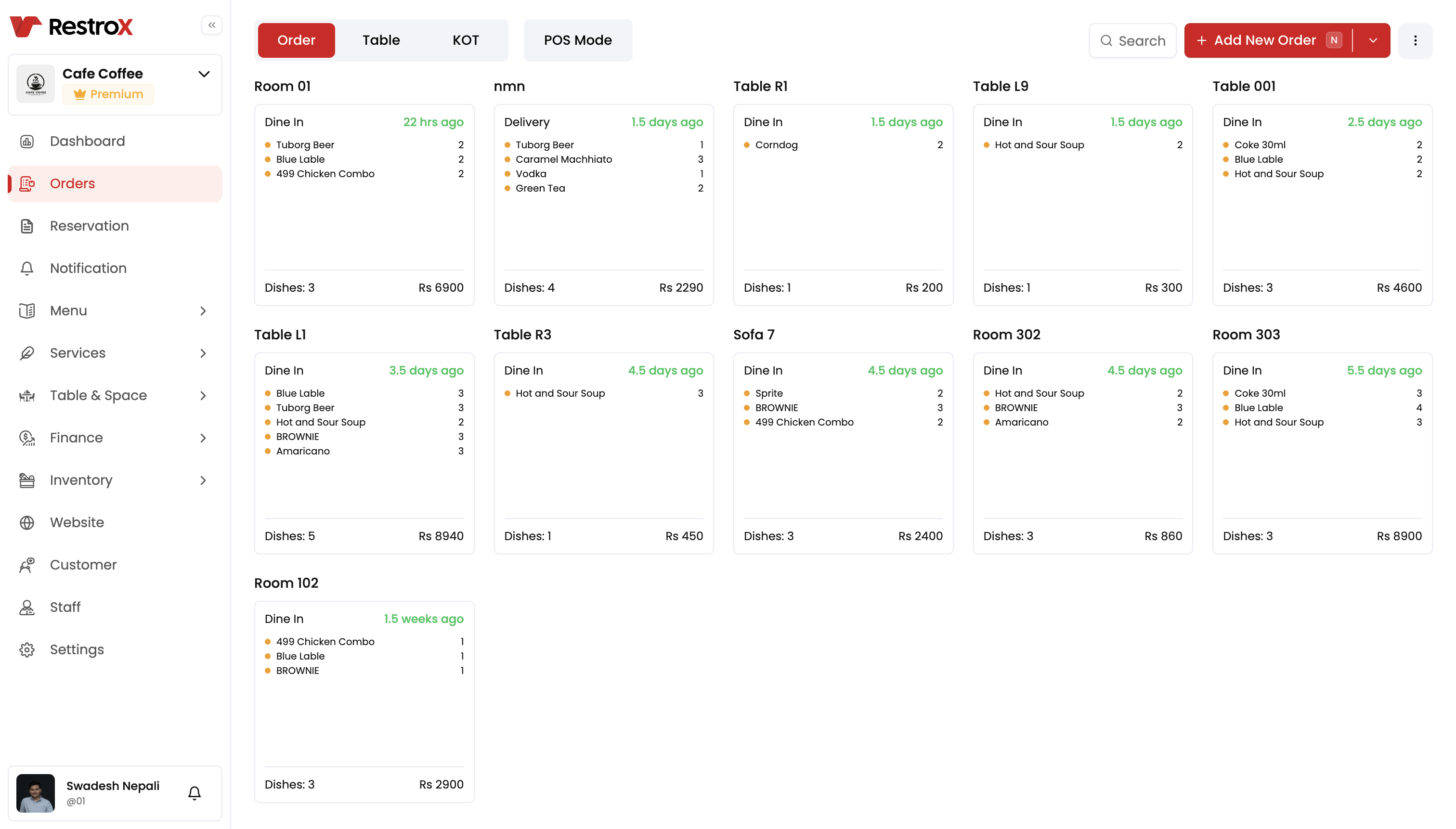
Task: Open Settings gear icon
Action: 27,649
